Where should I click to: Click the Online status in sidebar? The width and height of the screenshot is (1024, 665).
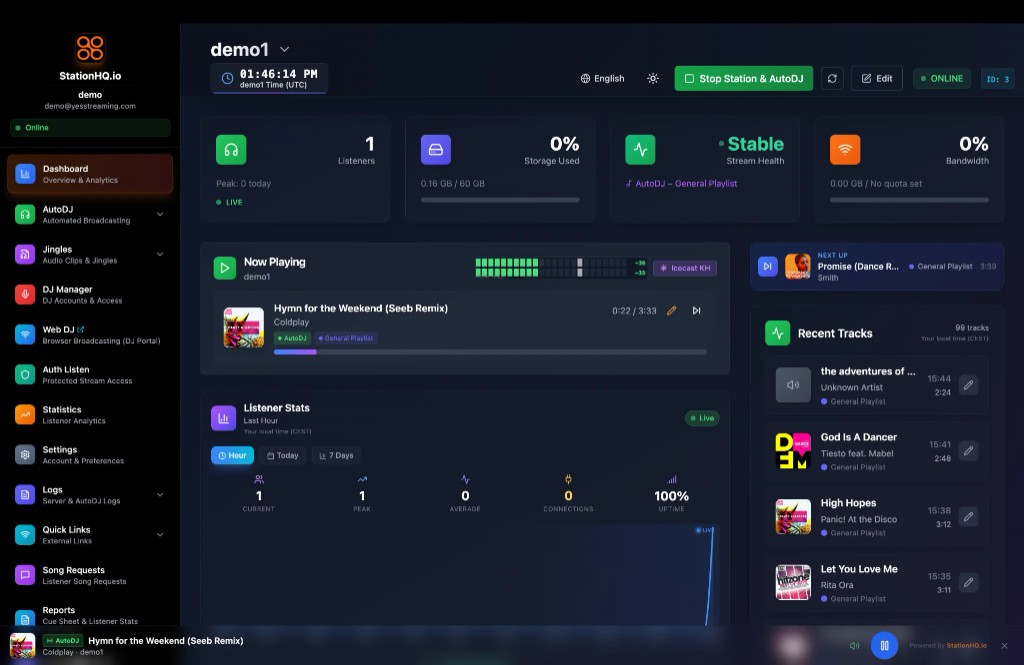point(90,127)
